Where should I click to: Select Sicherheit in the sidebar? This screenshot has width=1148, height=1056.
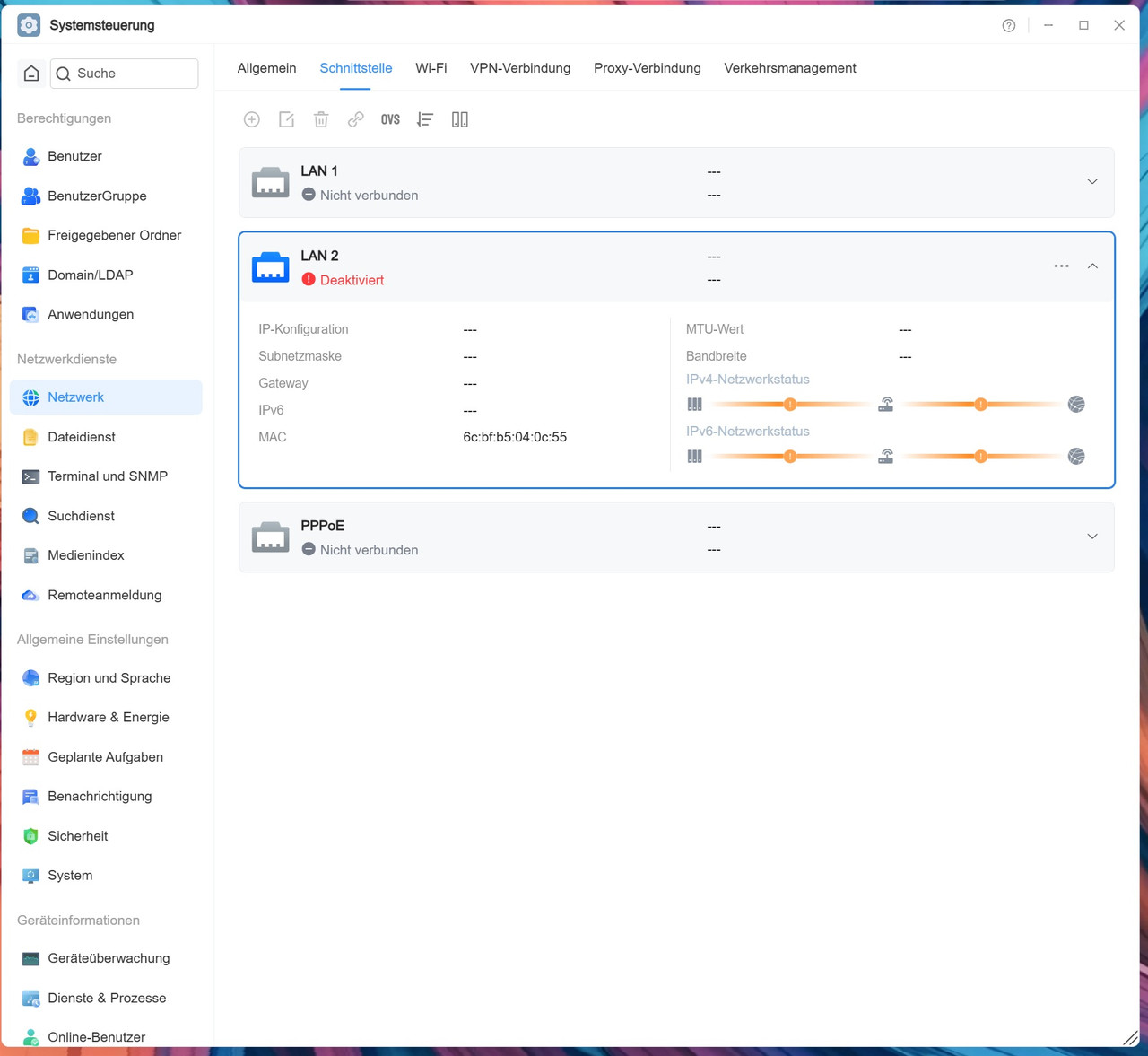[x=106, y=836]
